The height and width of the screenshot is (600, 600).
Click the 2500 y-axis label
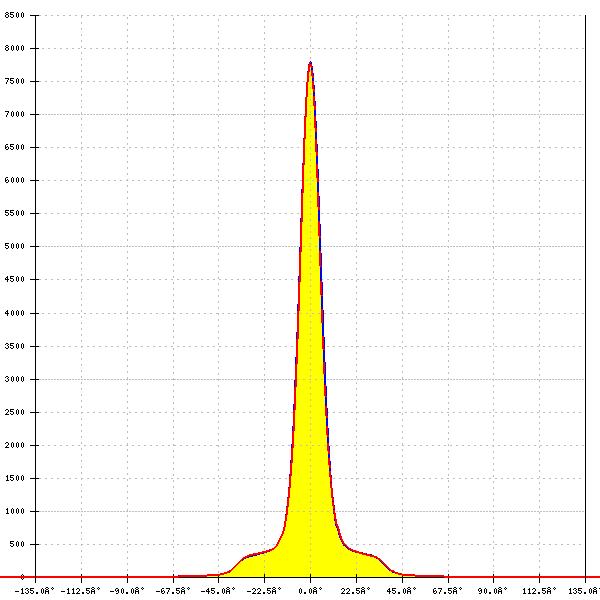pyautogui.click(x=15, y=412)
